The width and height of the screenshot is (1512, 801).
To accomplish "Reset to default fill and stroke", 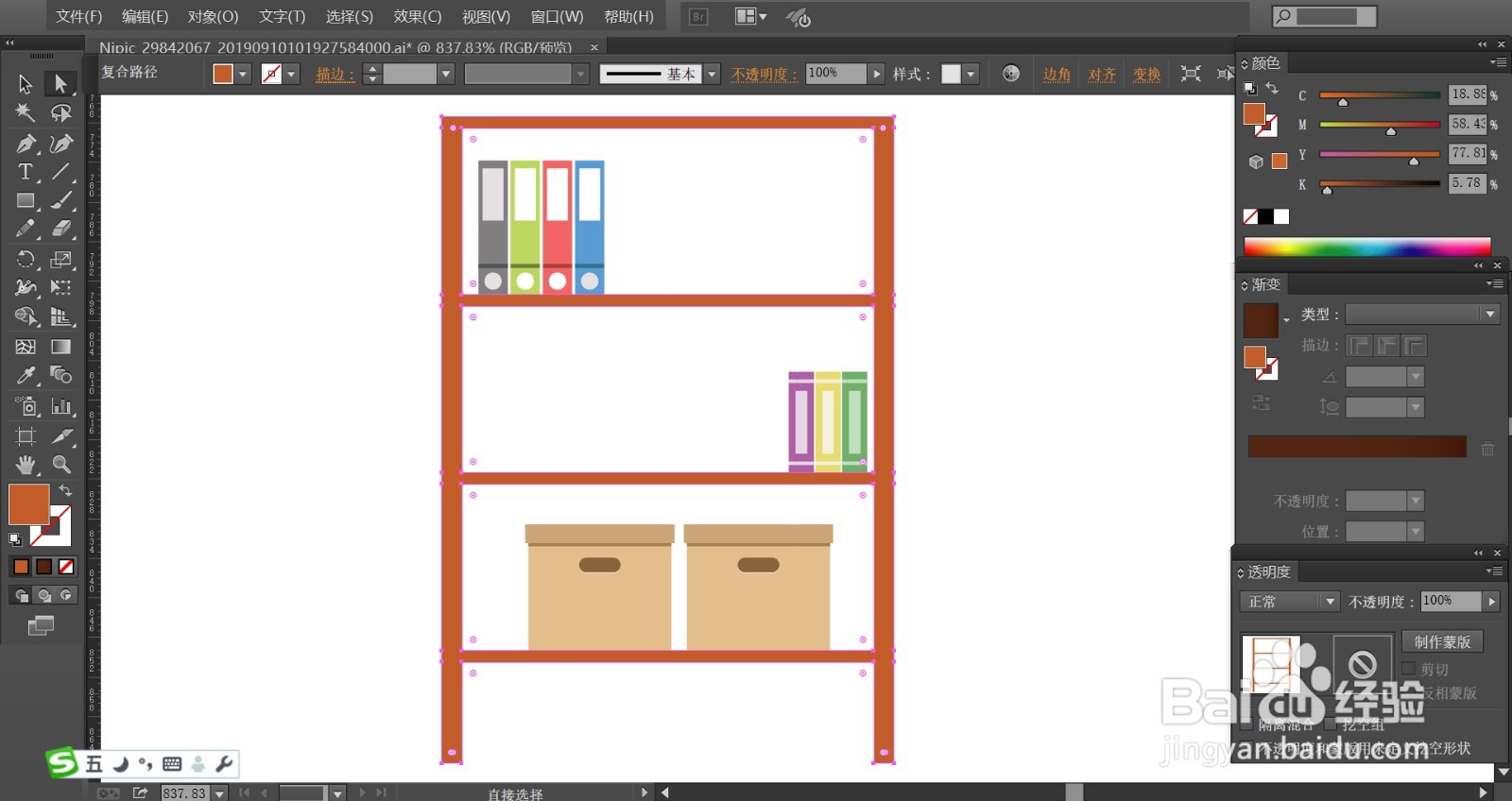I will click(15, 539).
